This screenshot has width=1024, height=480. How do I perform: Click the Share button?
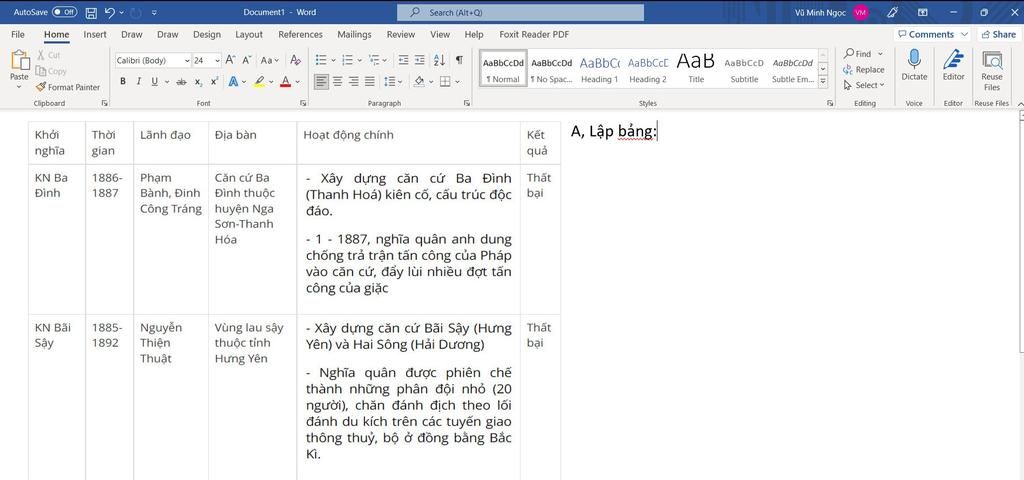tap(999, 35)
